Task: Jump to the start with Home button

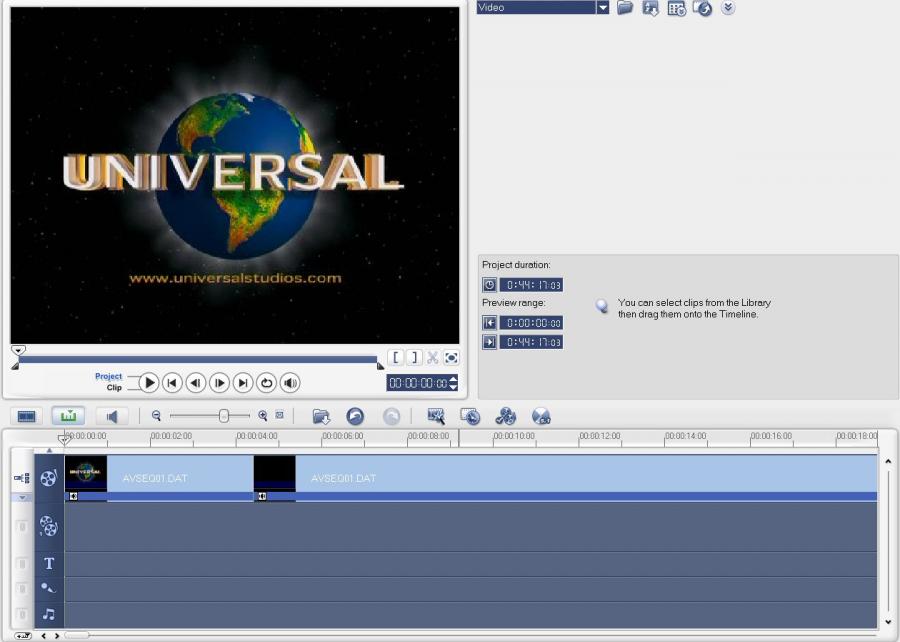Action: pos(172,383)
